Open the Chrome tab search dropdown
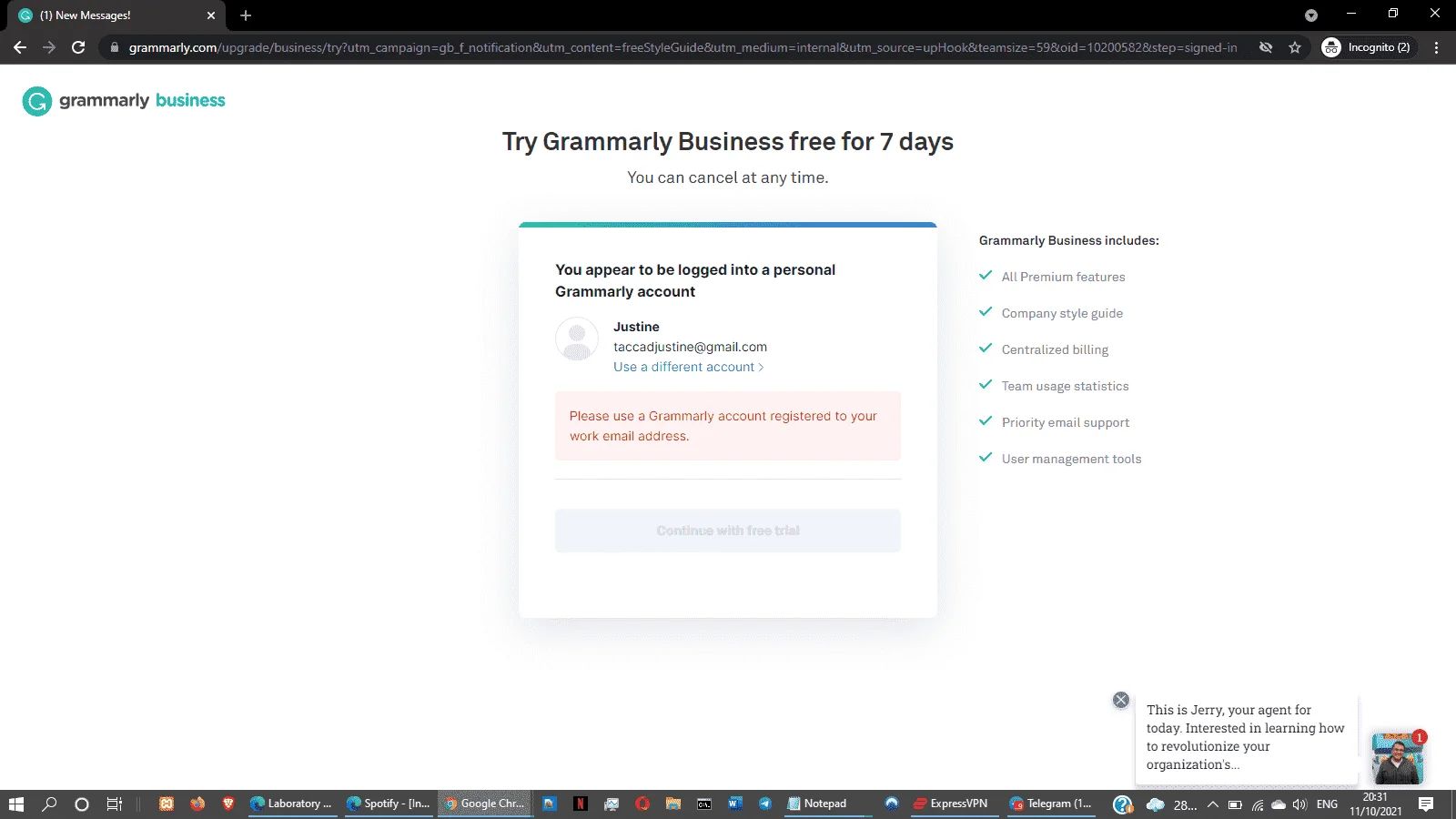The image size is (1456, 819). click(1310, 15)
